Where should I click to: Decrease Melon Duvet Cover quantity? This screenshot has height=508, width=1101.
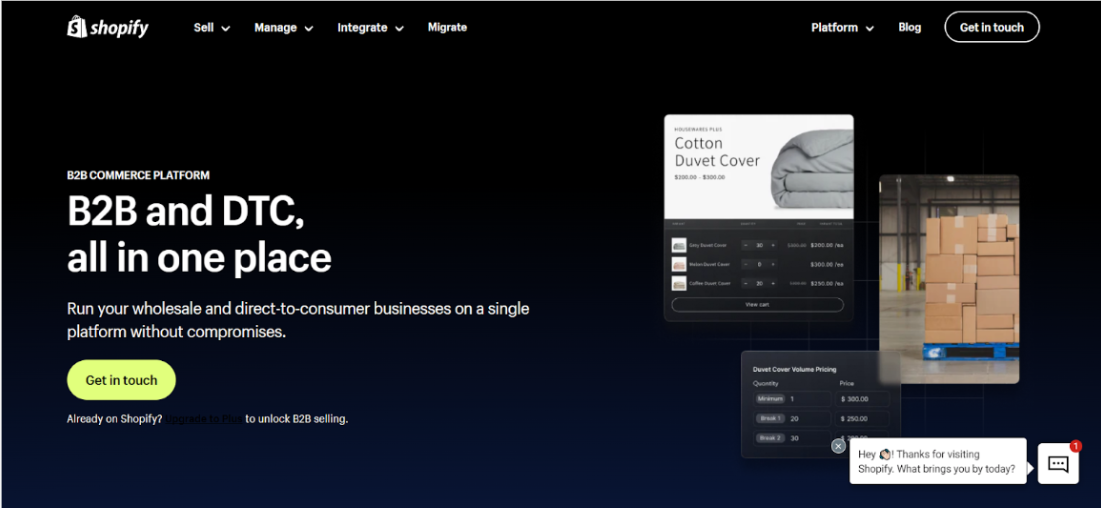[746, 264]
